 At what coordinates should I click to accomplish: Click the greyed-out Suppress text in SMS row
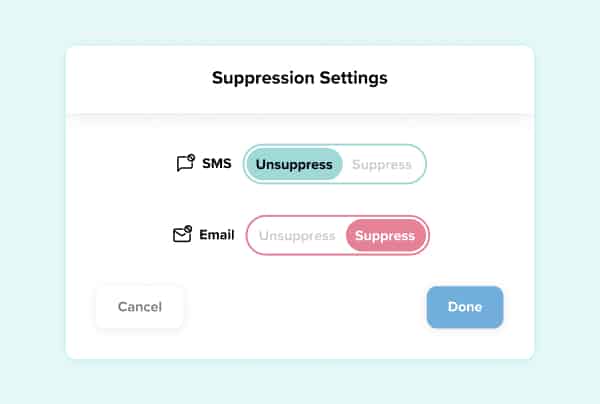tap(382, 164)
